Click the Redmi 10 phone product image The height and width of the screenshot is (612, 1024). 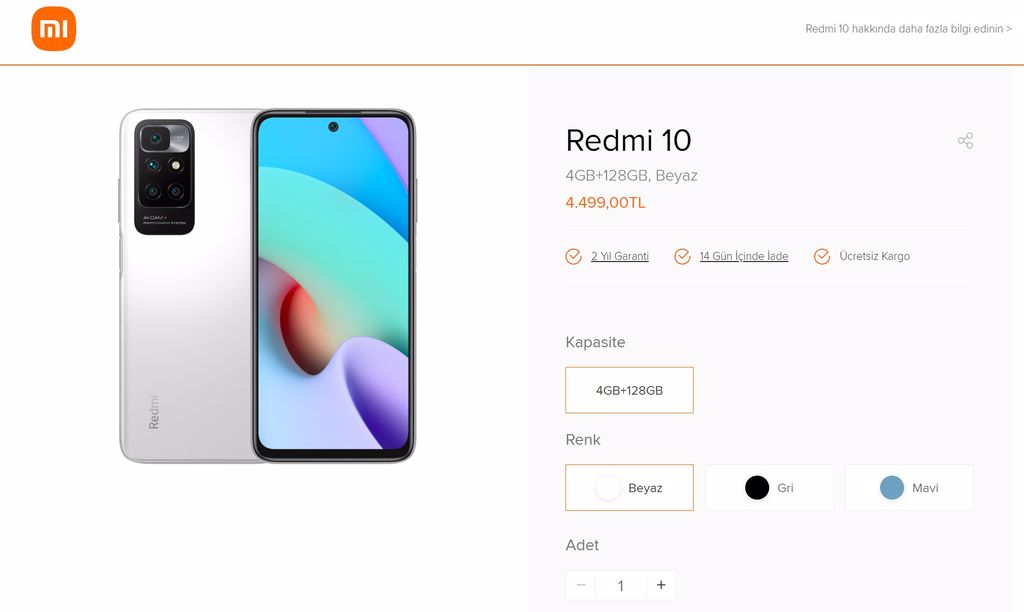tap(267, 286)
